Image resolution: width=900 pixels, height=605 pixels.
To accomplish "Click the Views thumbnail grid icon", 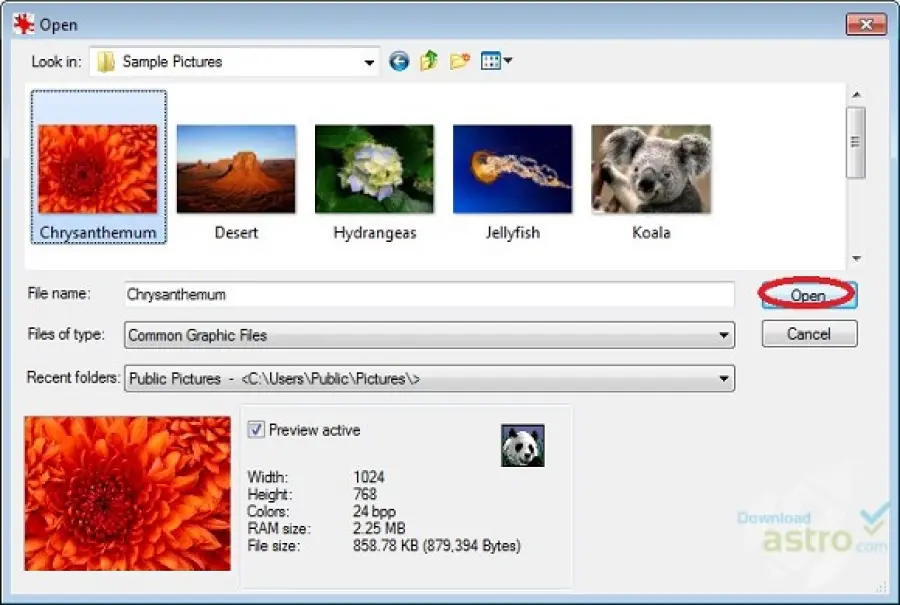I will 490,61.
